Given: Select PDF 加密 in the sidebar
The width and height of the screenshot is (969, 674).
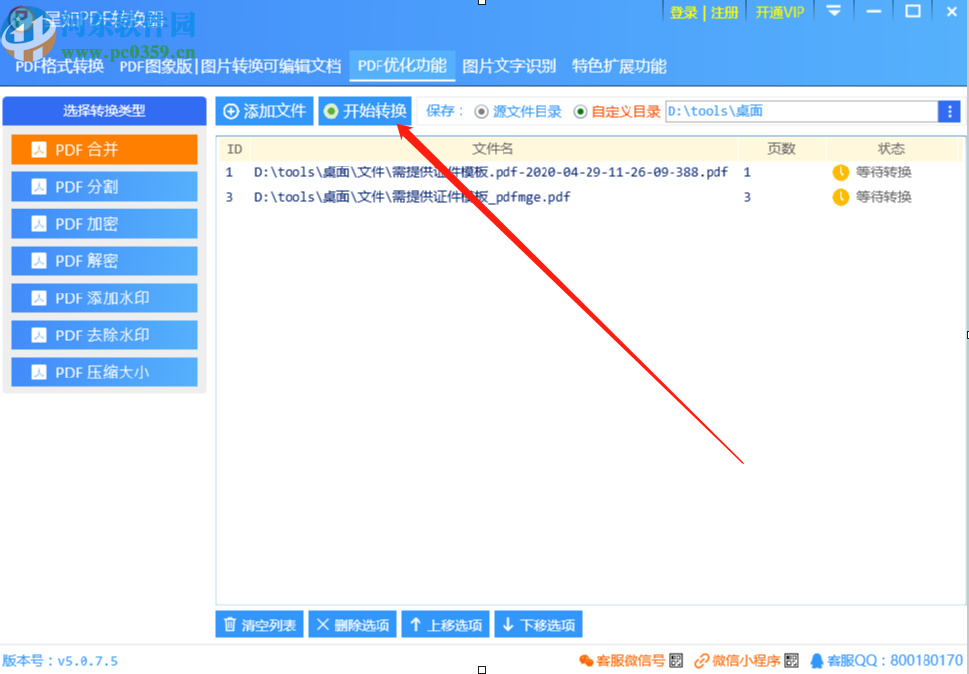Looking at the screenshot, I should tap(103, 223).
